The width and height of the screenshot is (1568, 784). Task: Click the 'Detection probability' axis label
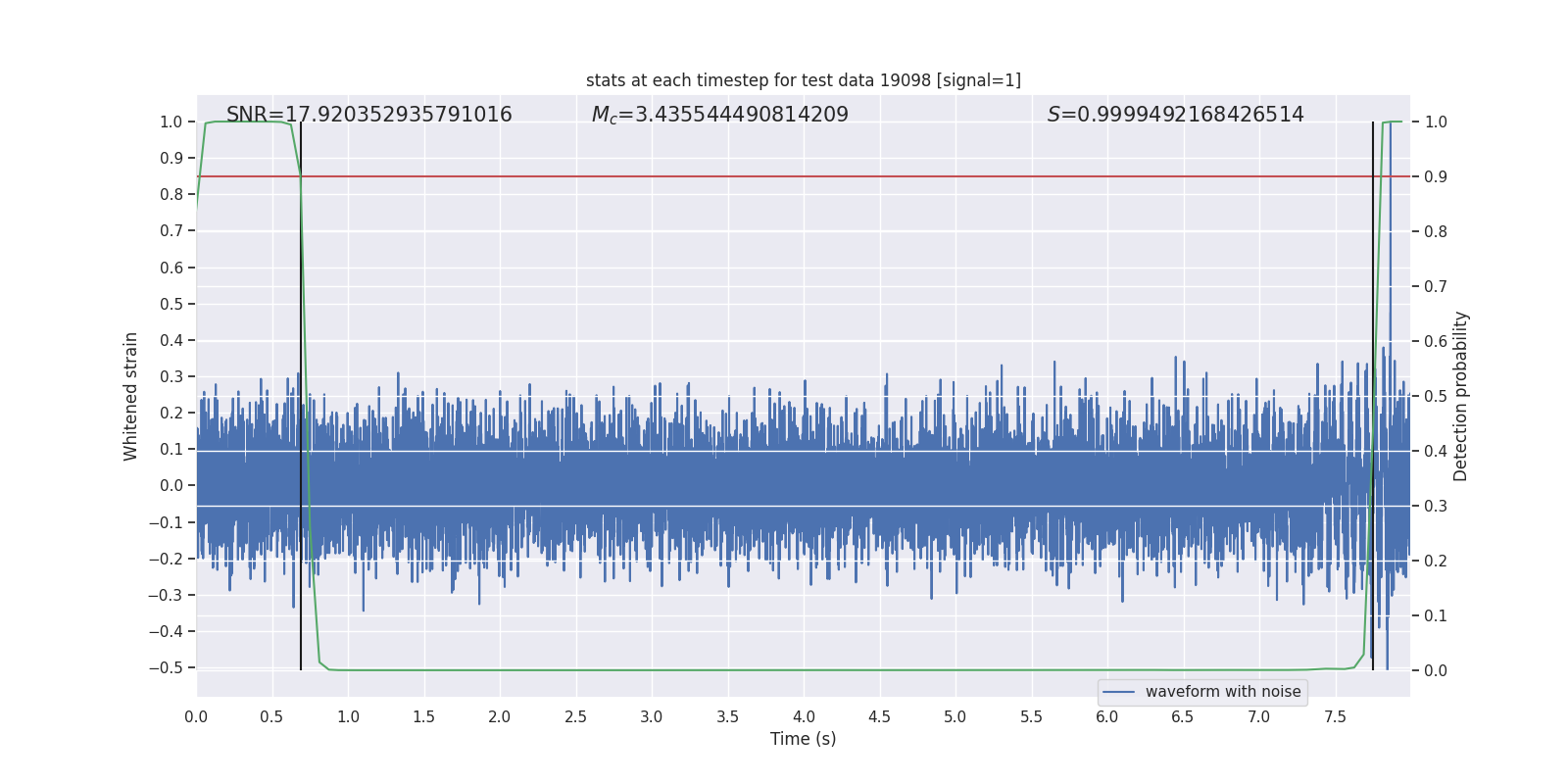[x=1461, y=396]
